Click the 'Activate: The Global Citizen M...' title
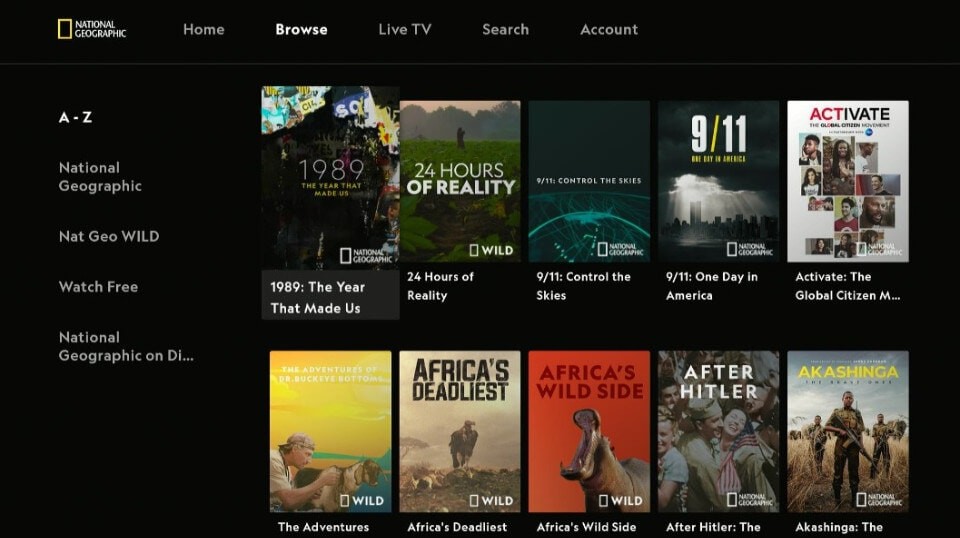960x538 pixels. coord(847,286)
